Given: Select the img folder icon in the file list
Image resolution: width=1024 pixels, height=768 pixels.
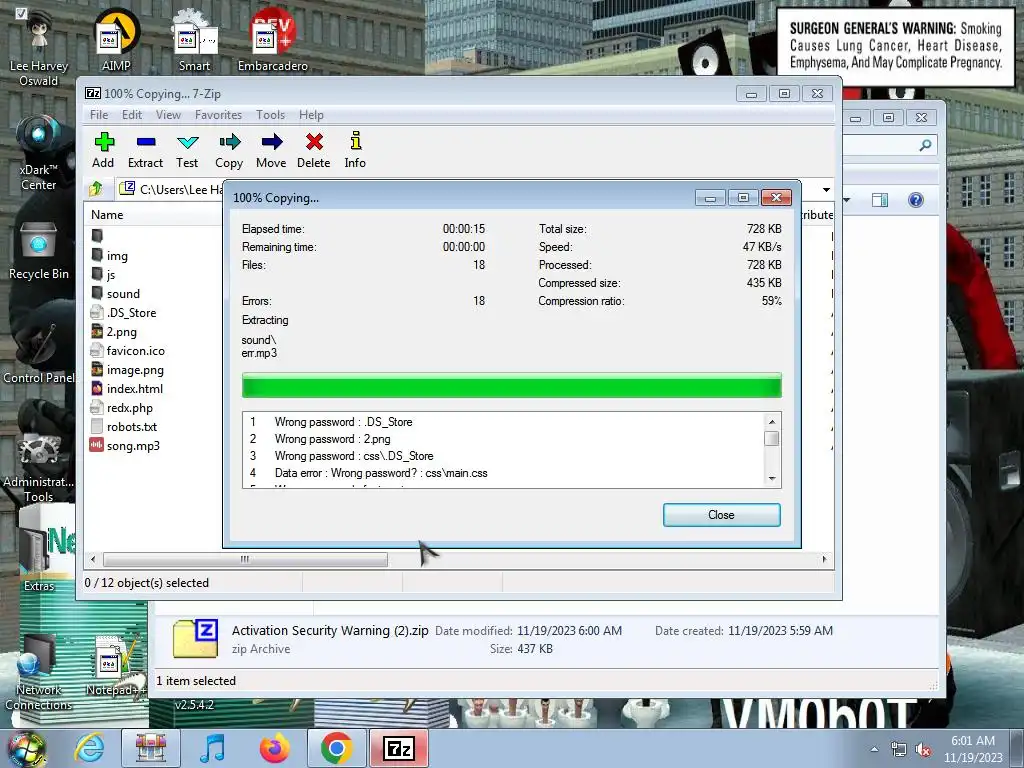Looking at the screenshot, I should pyautogui.click(x=97, y=255).
